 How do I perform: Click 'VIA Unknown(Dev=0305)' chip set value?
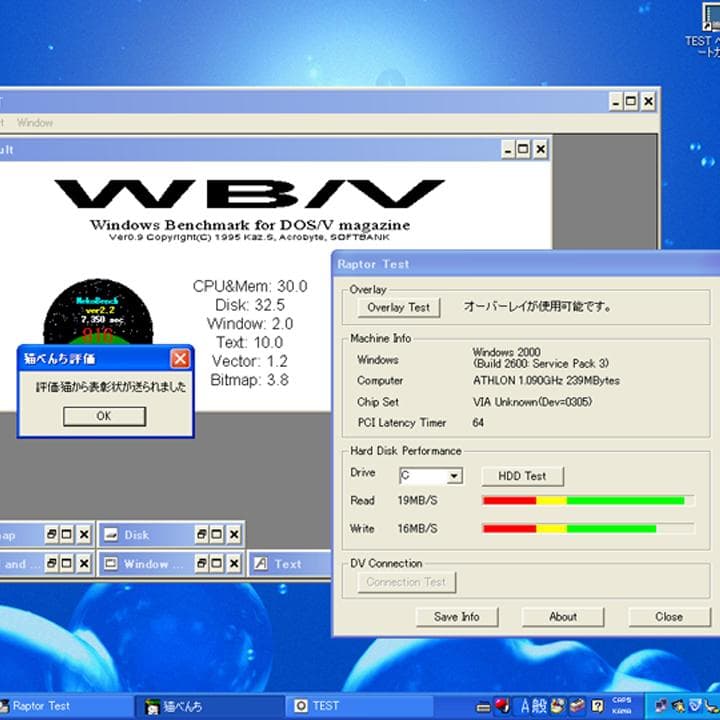pyautogui.click(x=532, y=402)
